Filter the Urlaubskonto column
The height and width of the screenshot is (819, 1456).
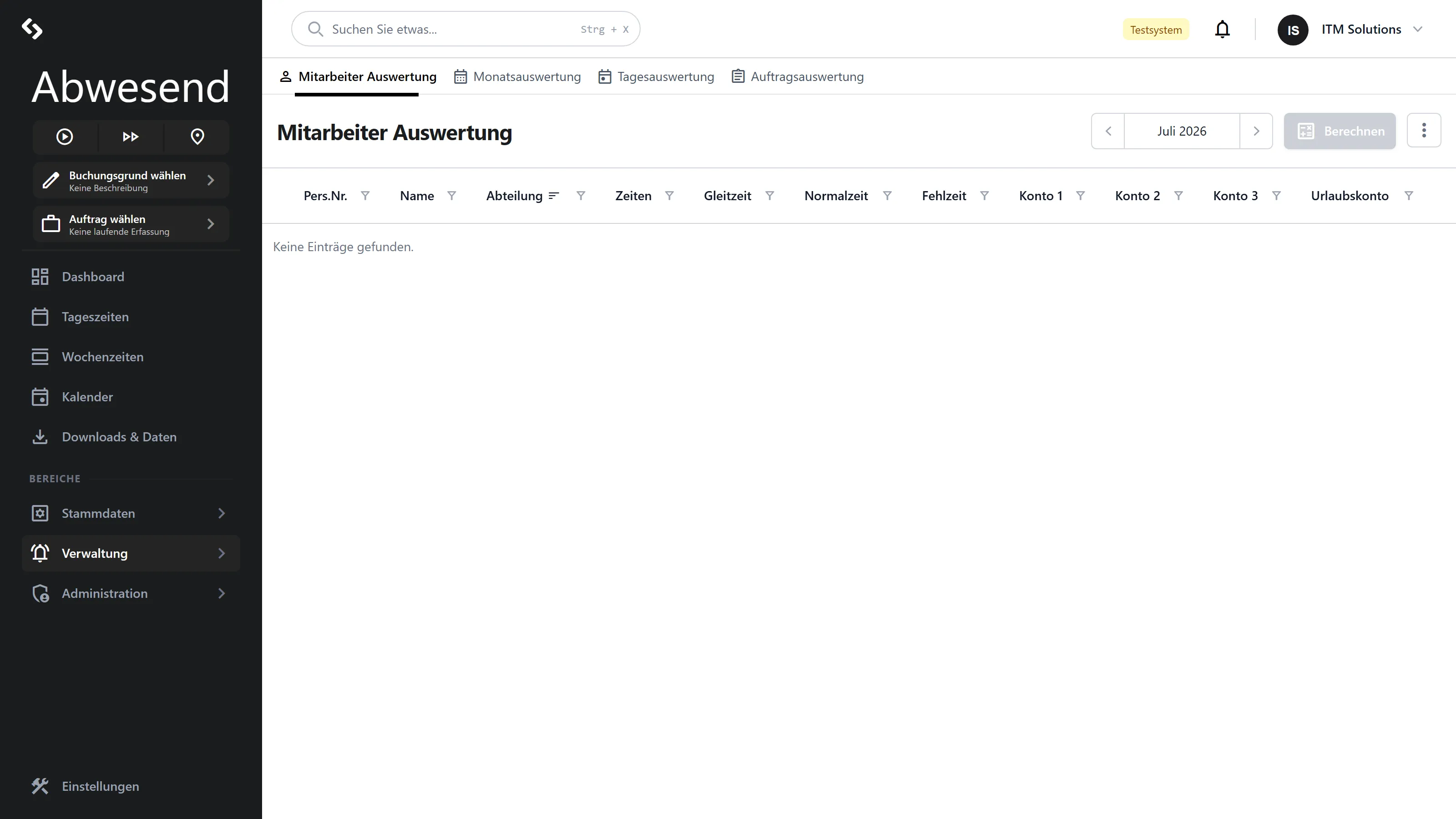click(x=1409, y=196)
